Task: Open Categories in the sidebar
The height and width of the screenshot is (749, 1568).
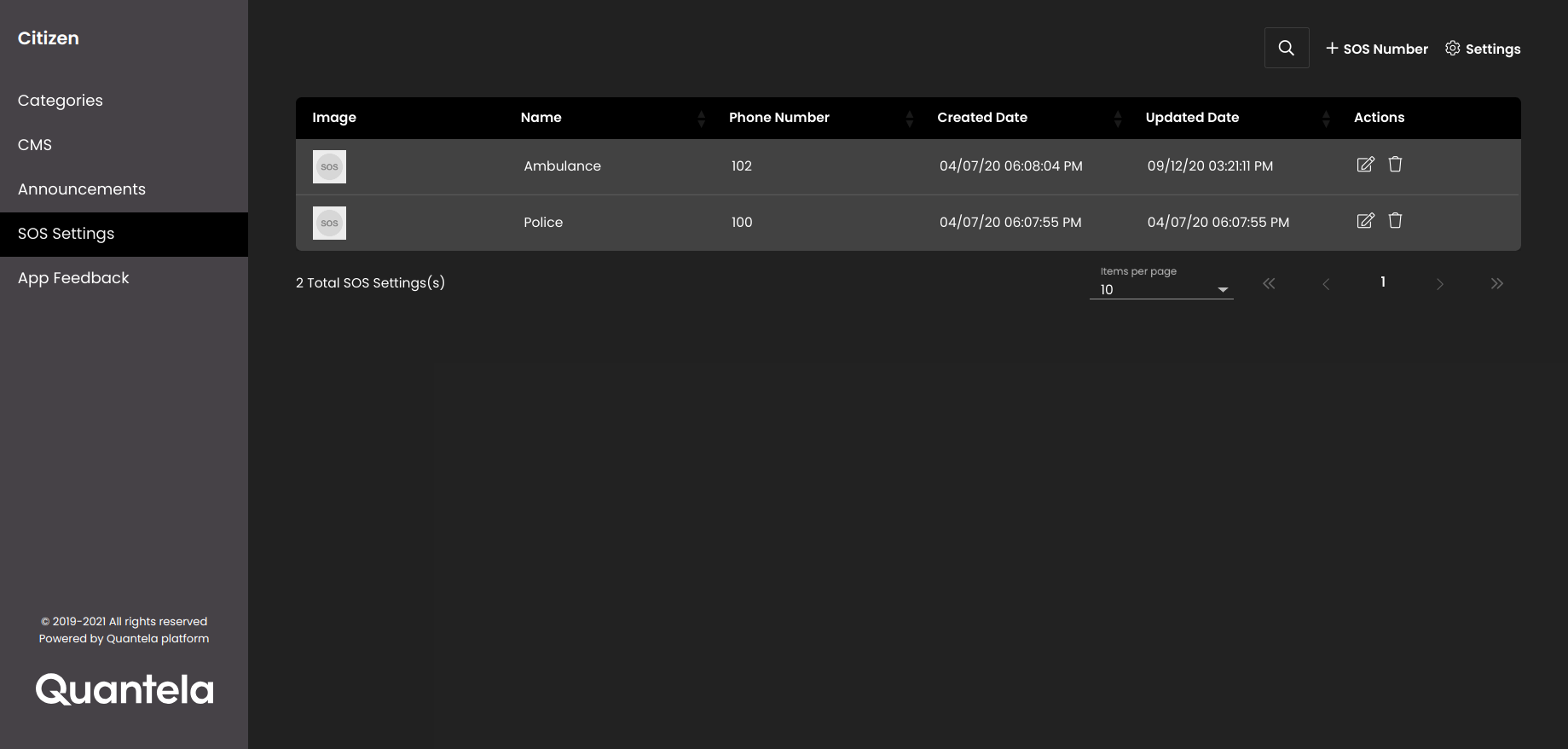Action: pyautogui.click(x=124, y=101)
